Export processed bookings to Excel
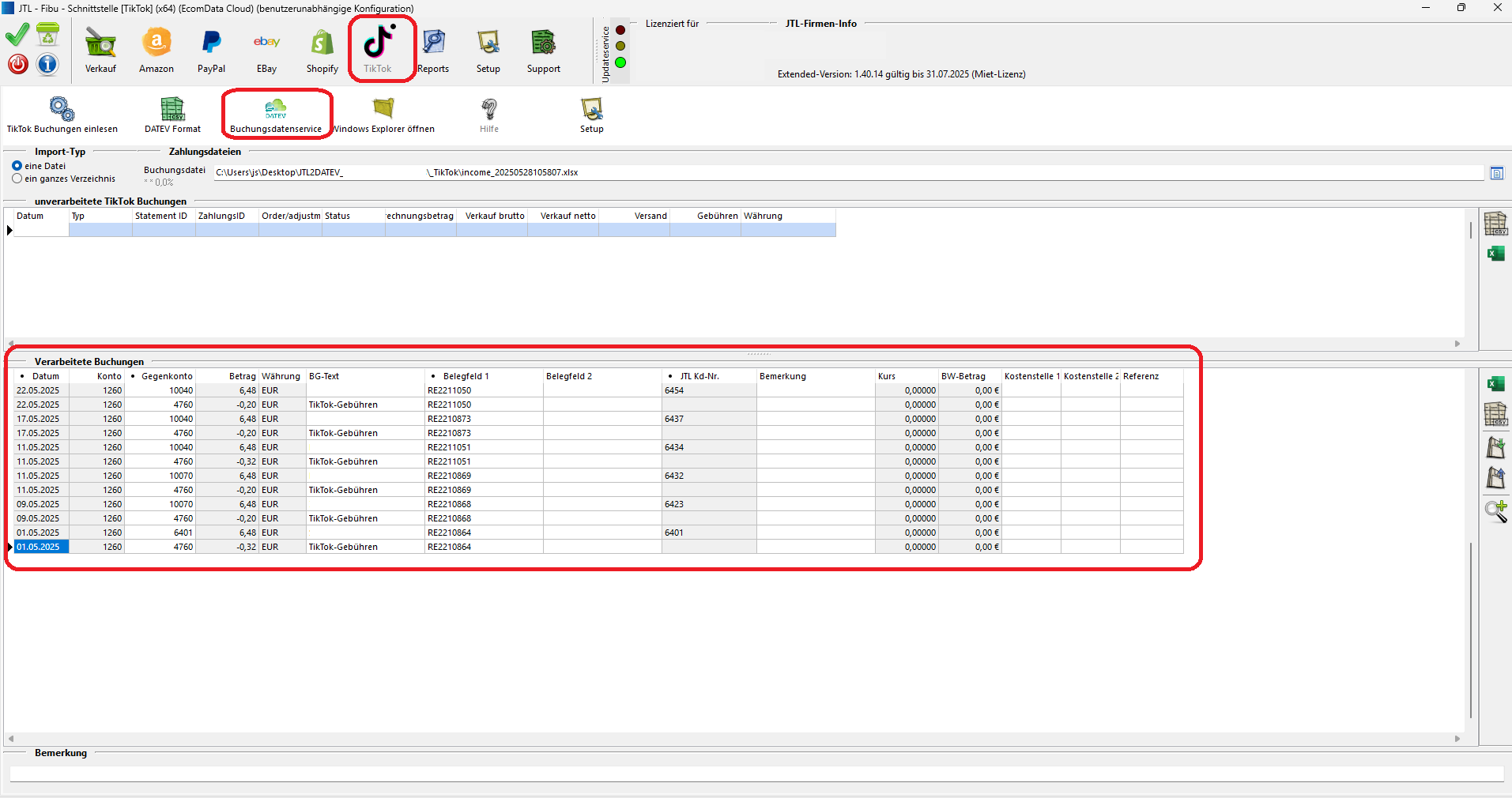The height and width of the screenshot is (798, 1512). click(x=1495, y=384)
